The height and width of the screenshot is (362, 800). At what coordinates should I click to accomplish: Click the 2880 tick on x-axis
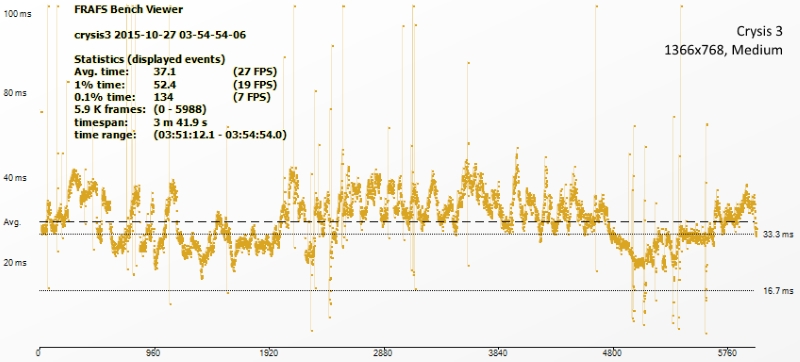click(x=383, y=353)
